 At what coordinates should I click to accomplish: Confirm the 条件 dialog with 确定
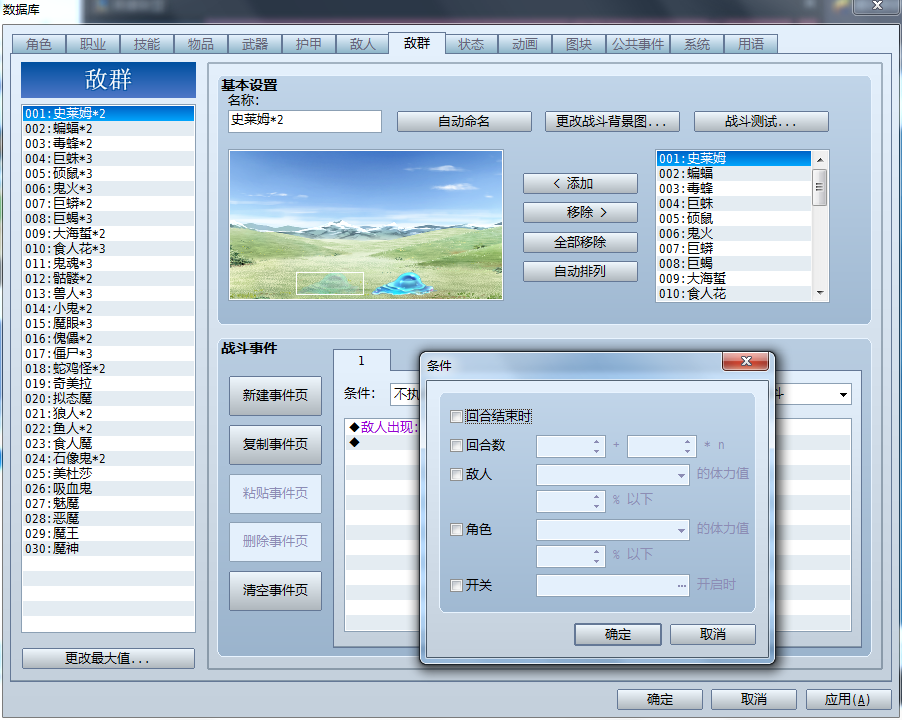coord(618,634)
